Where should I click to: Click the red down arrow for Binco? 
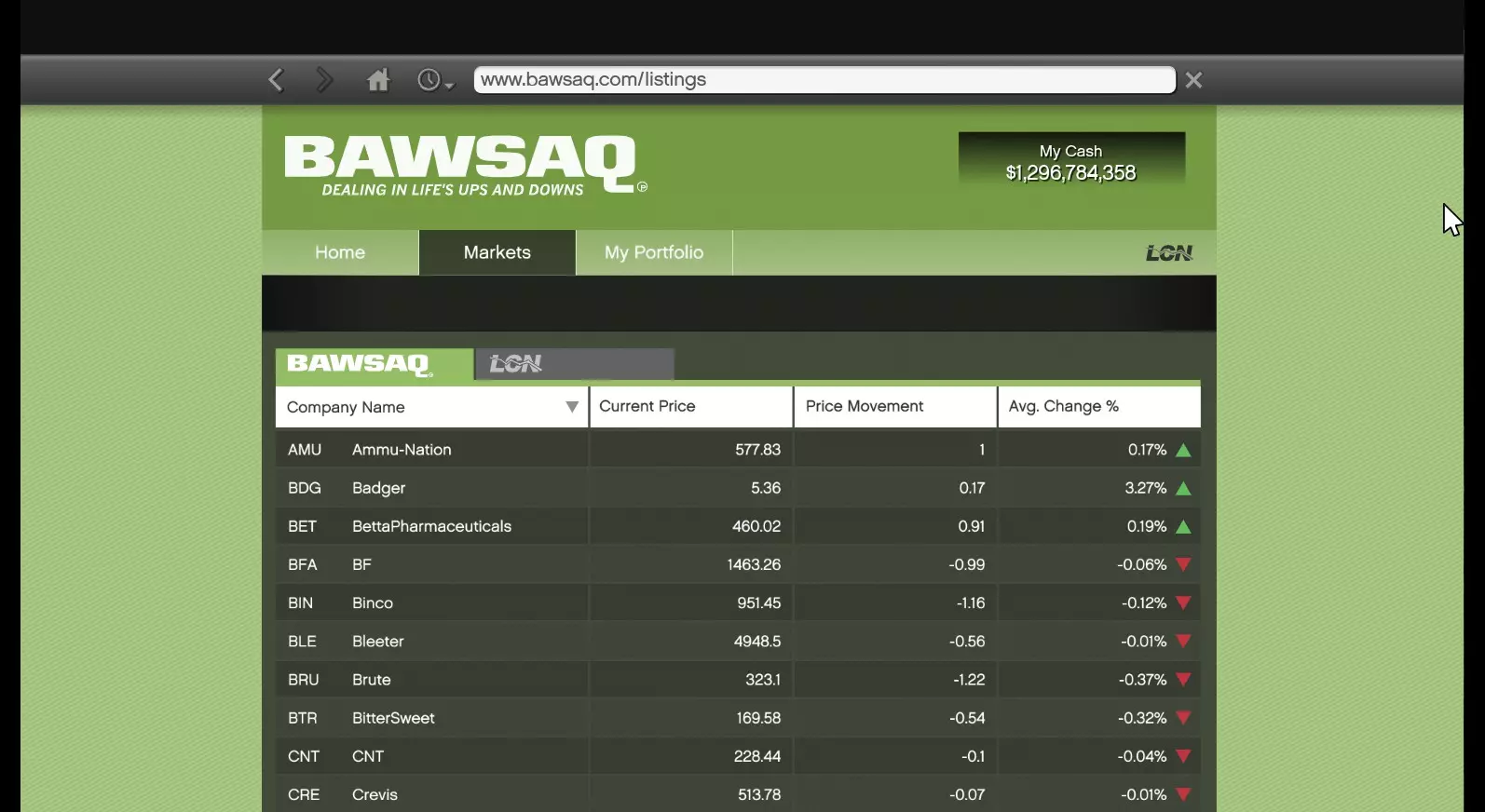point(1183,602)
